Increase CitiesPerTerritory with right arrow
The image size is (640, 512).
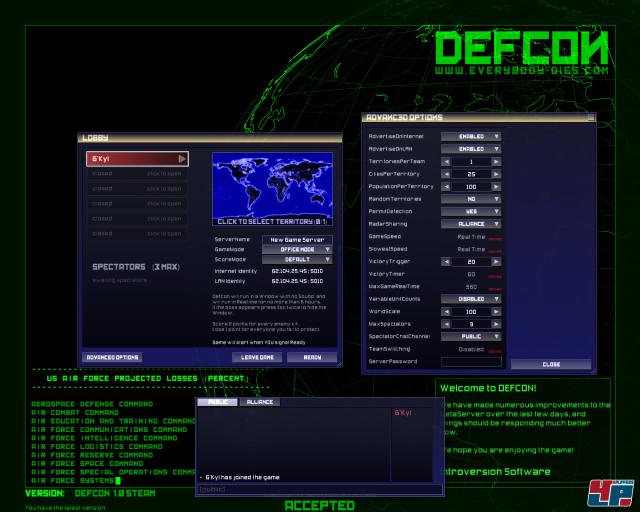[x=496, y=174]
